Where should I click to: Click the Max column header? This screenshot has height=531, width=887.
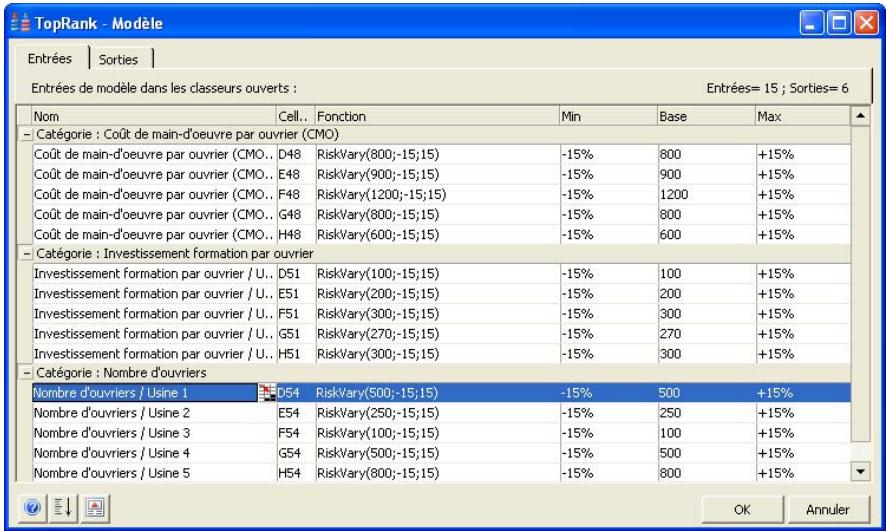[x=803, y=116]
